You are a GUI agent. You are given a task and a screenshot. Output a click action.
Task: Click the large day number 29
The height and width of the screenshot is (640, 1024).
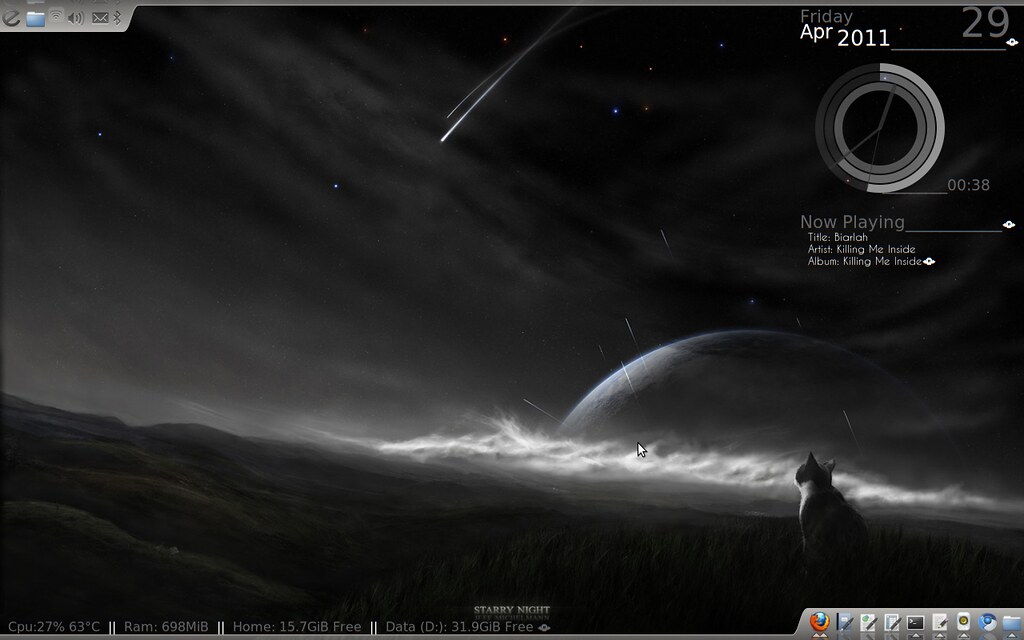click(x=986, y=23)
